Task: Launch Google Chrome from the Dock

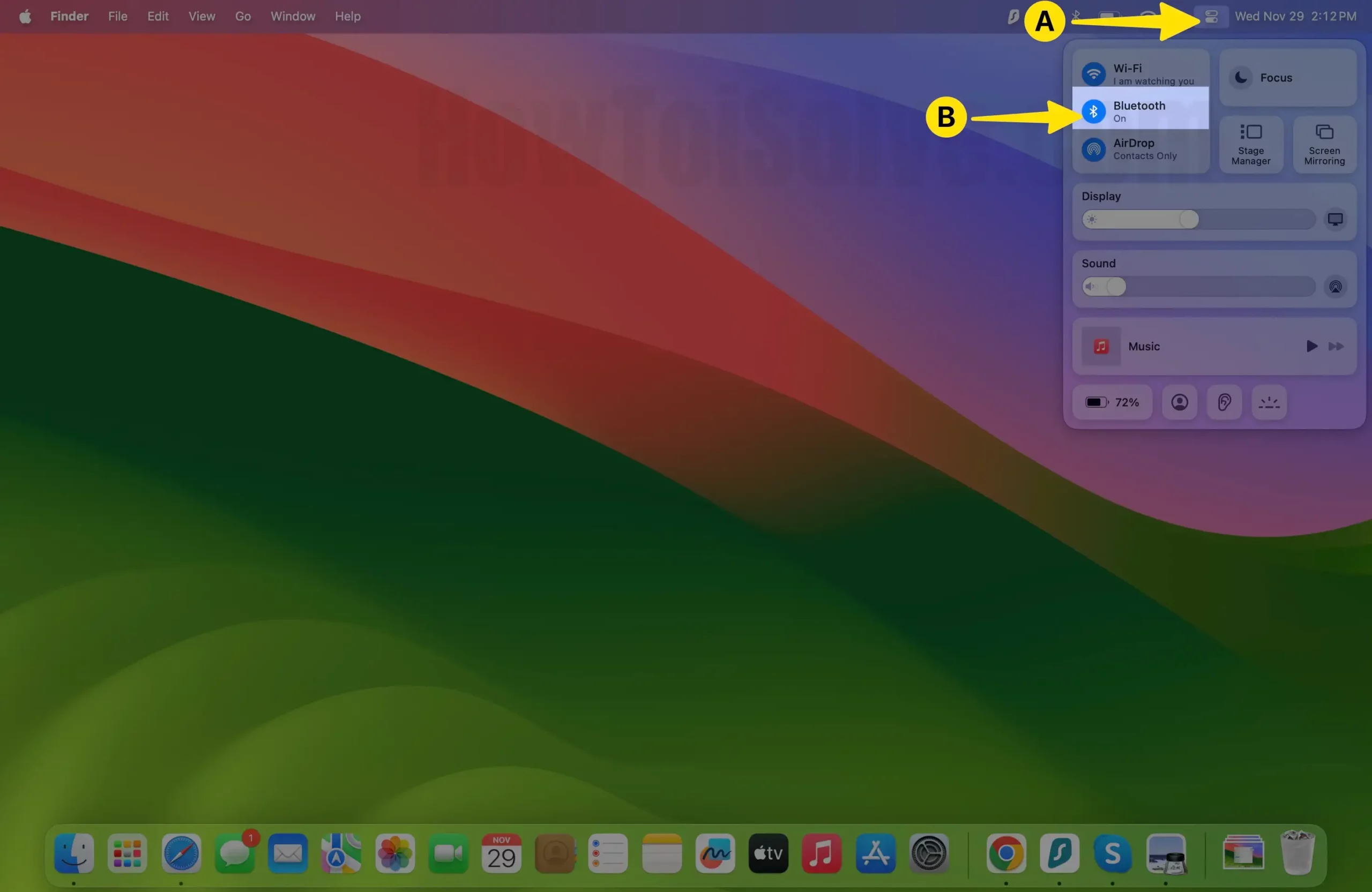Action: 1005,852
